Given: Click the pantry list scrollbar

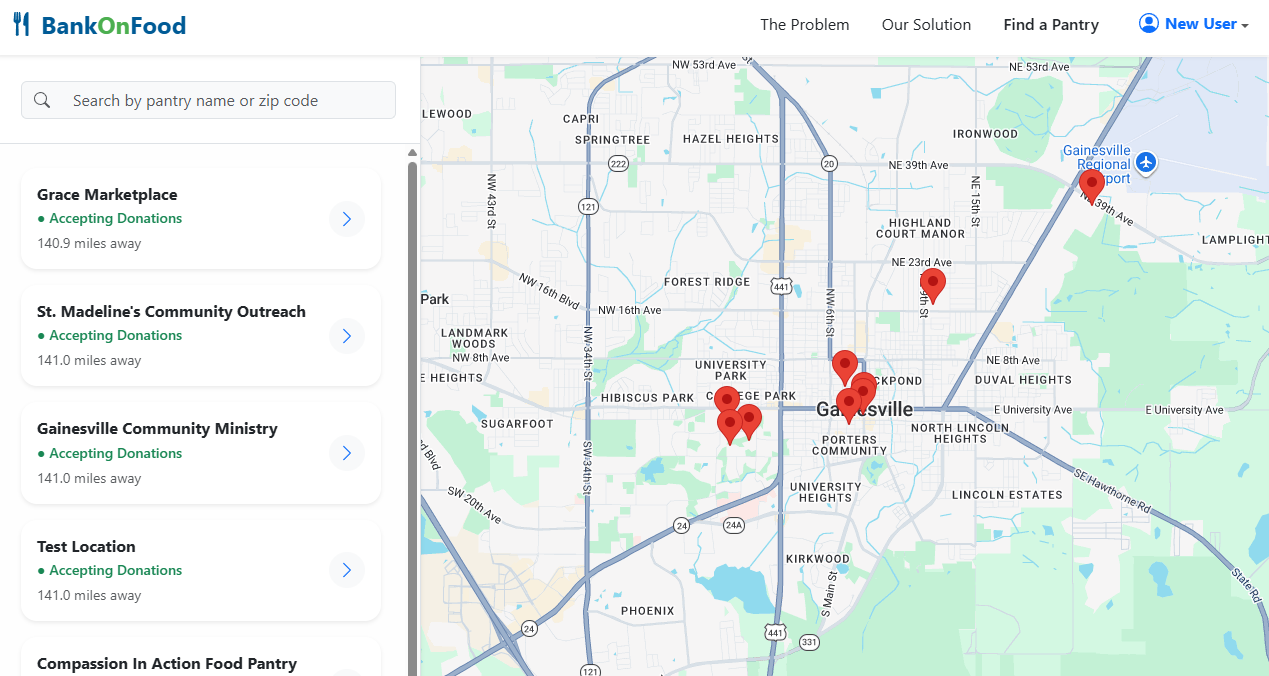Looking at the screenshot, I should point(412,400).
